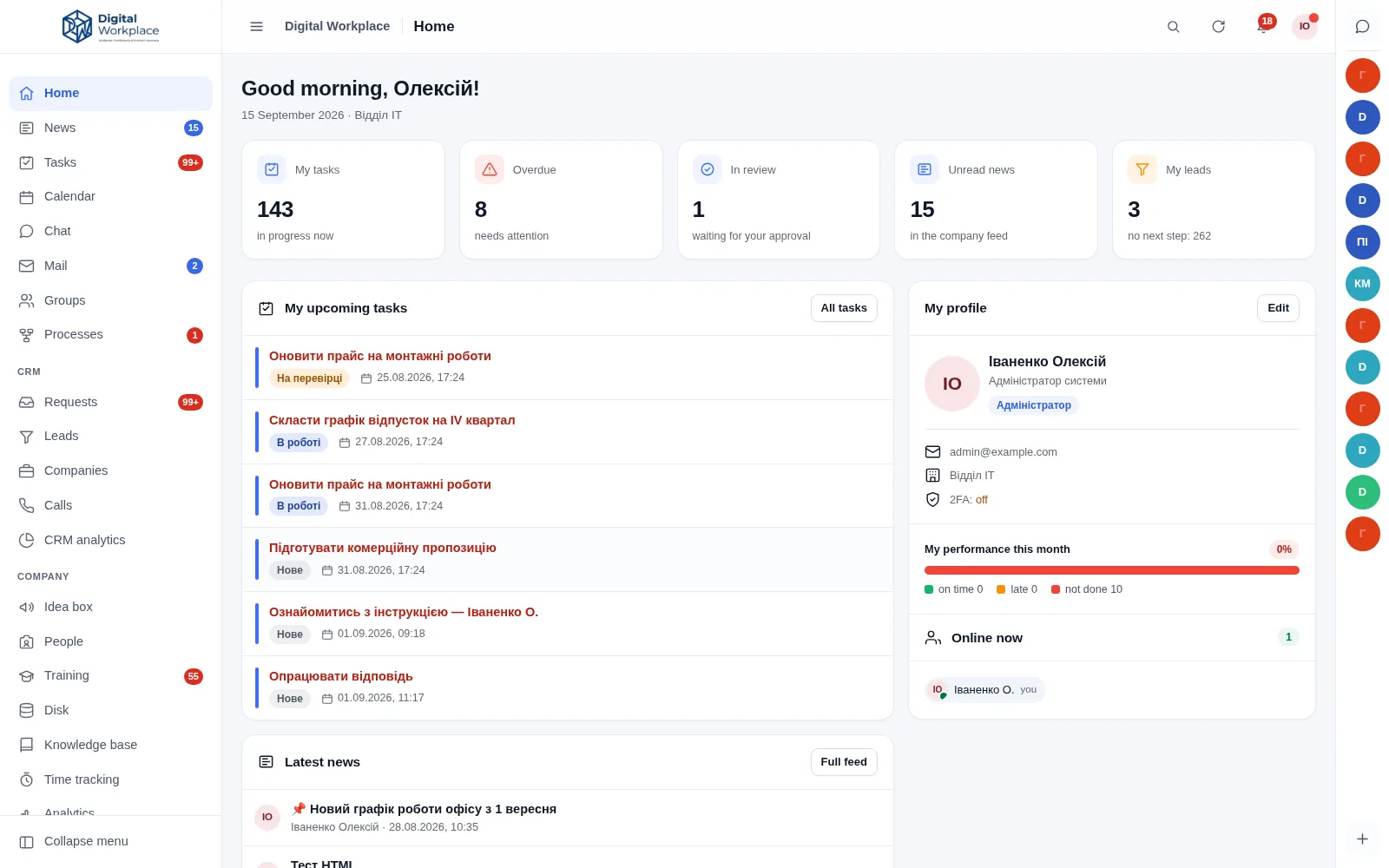The image size is (1389, 868).
Task: Open task Підготувати комерційну пропозицію
Action: (568, 559)
